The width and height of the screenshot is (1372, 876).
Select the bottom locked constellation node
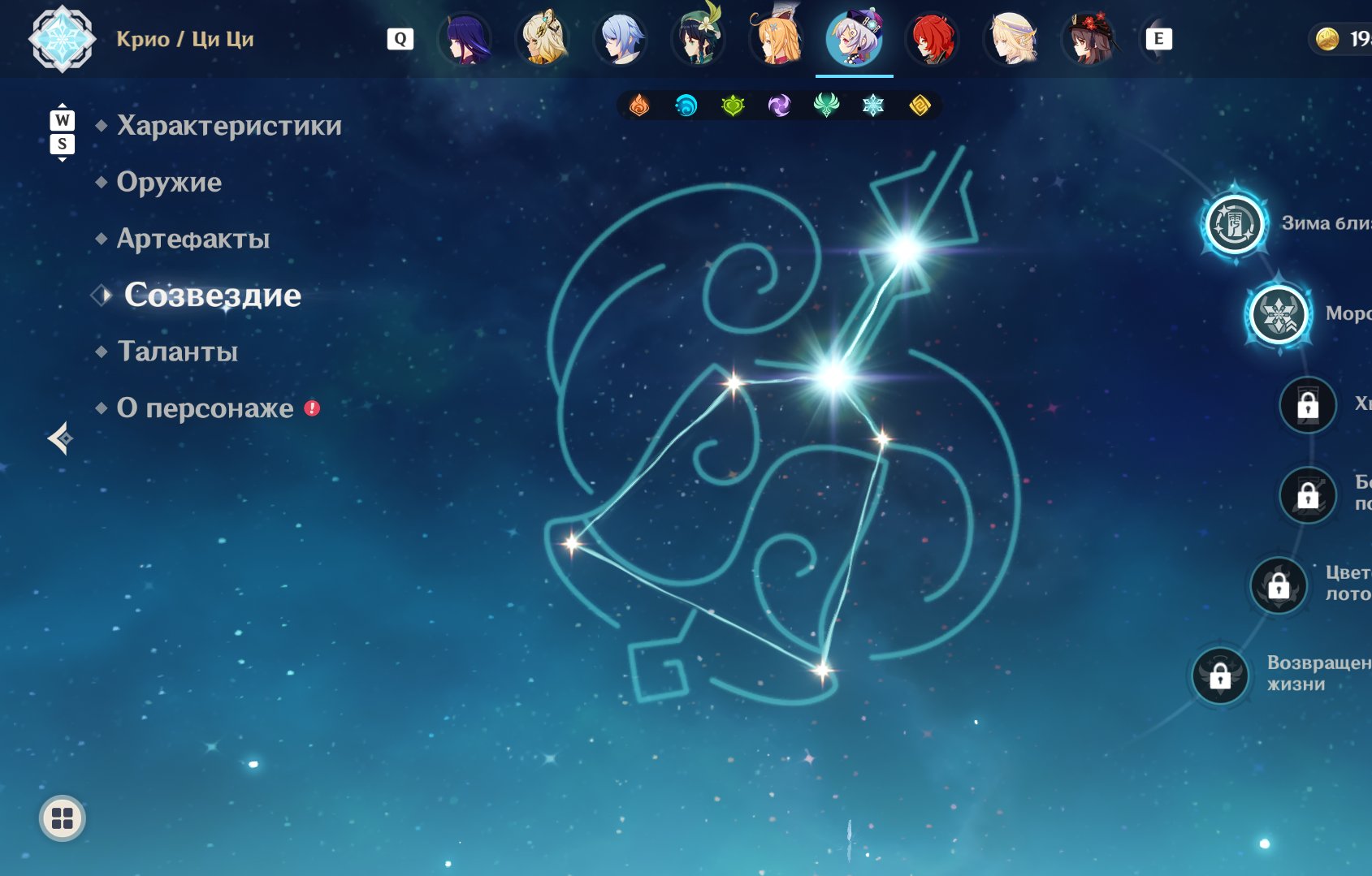1220,675
